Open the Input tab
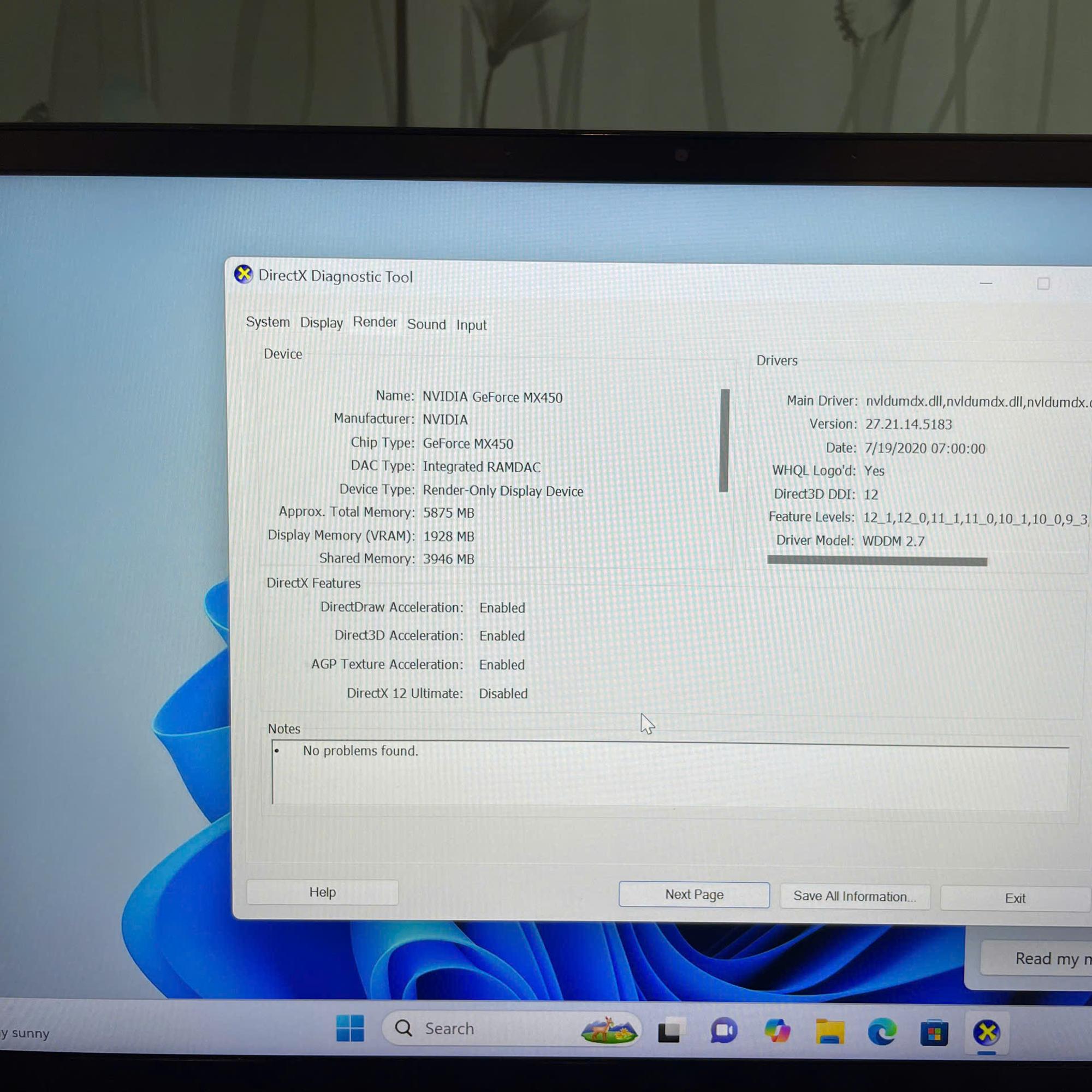The image size is (1092, 1092). point(471,325)
